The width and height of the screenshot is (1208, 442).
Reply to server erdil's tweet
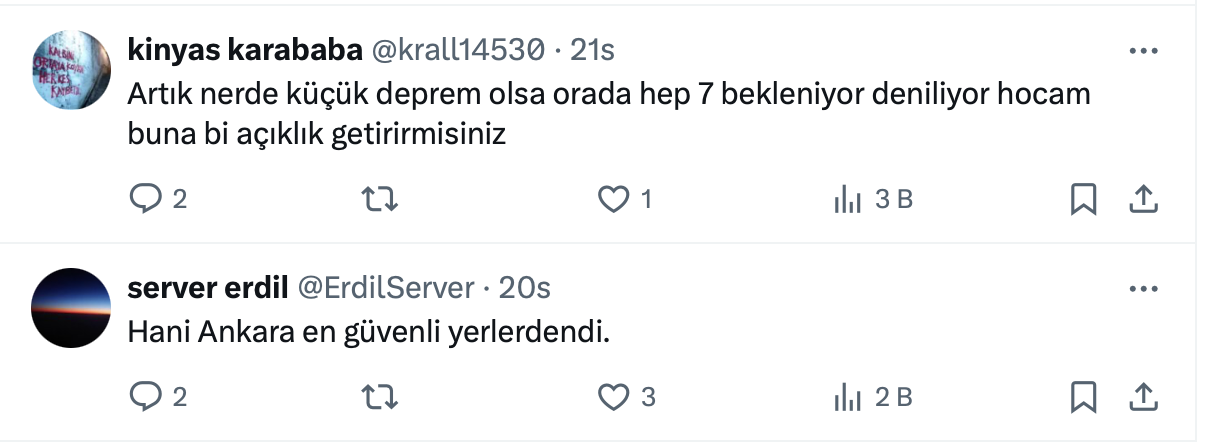point(146,397)
